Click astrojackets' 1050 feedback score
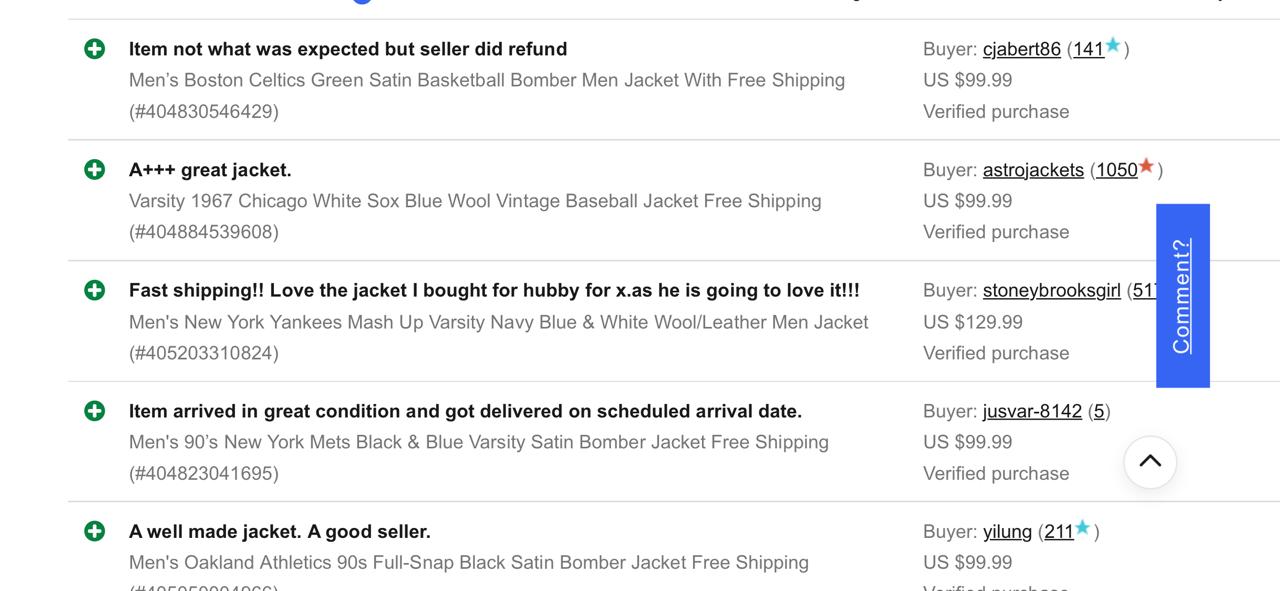1280x591 pixels. [x=1117, y=169]
